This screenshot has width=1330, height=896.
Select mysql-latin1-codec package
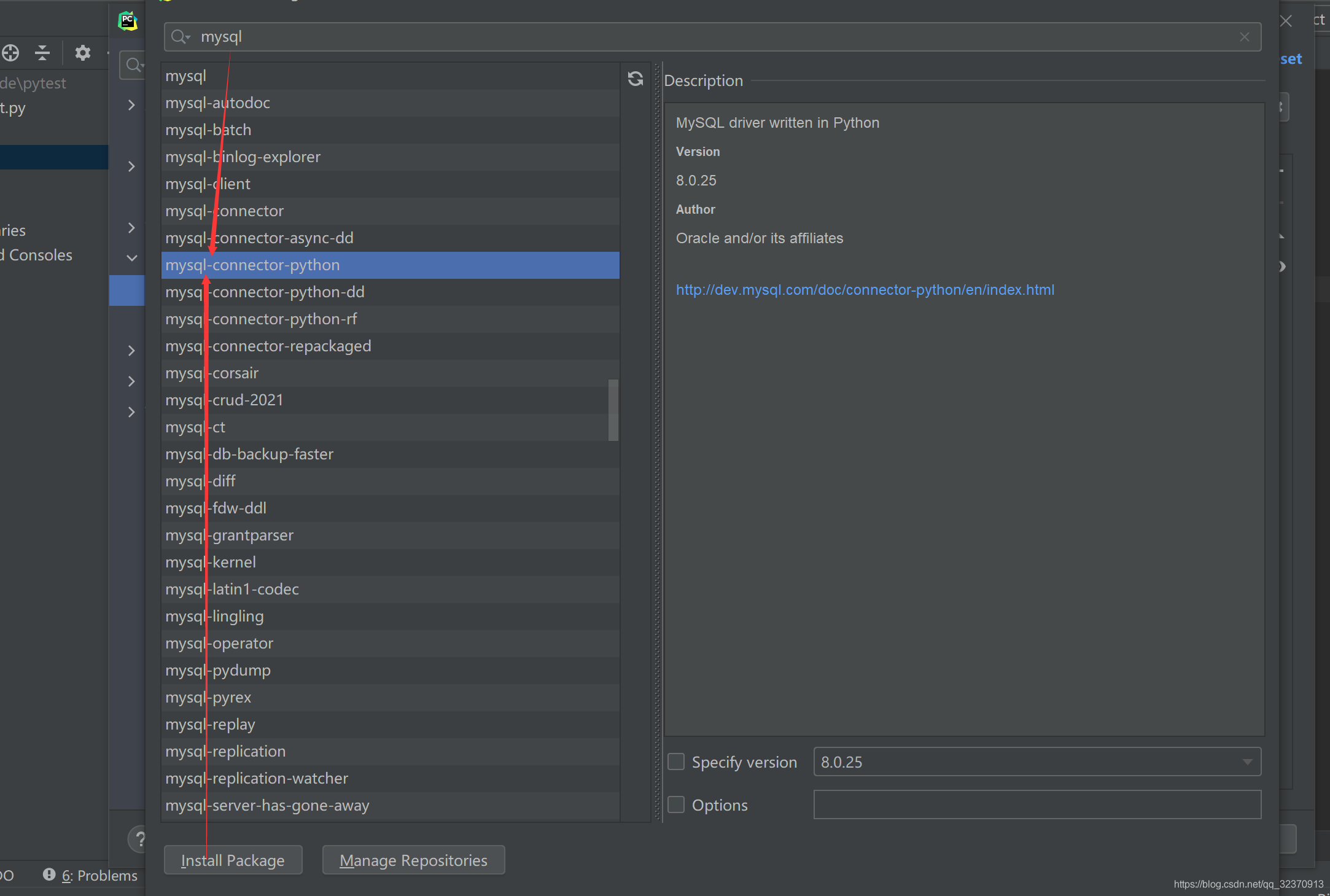[x=391, y=590]
